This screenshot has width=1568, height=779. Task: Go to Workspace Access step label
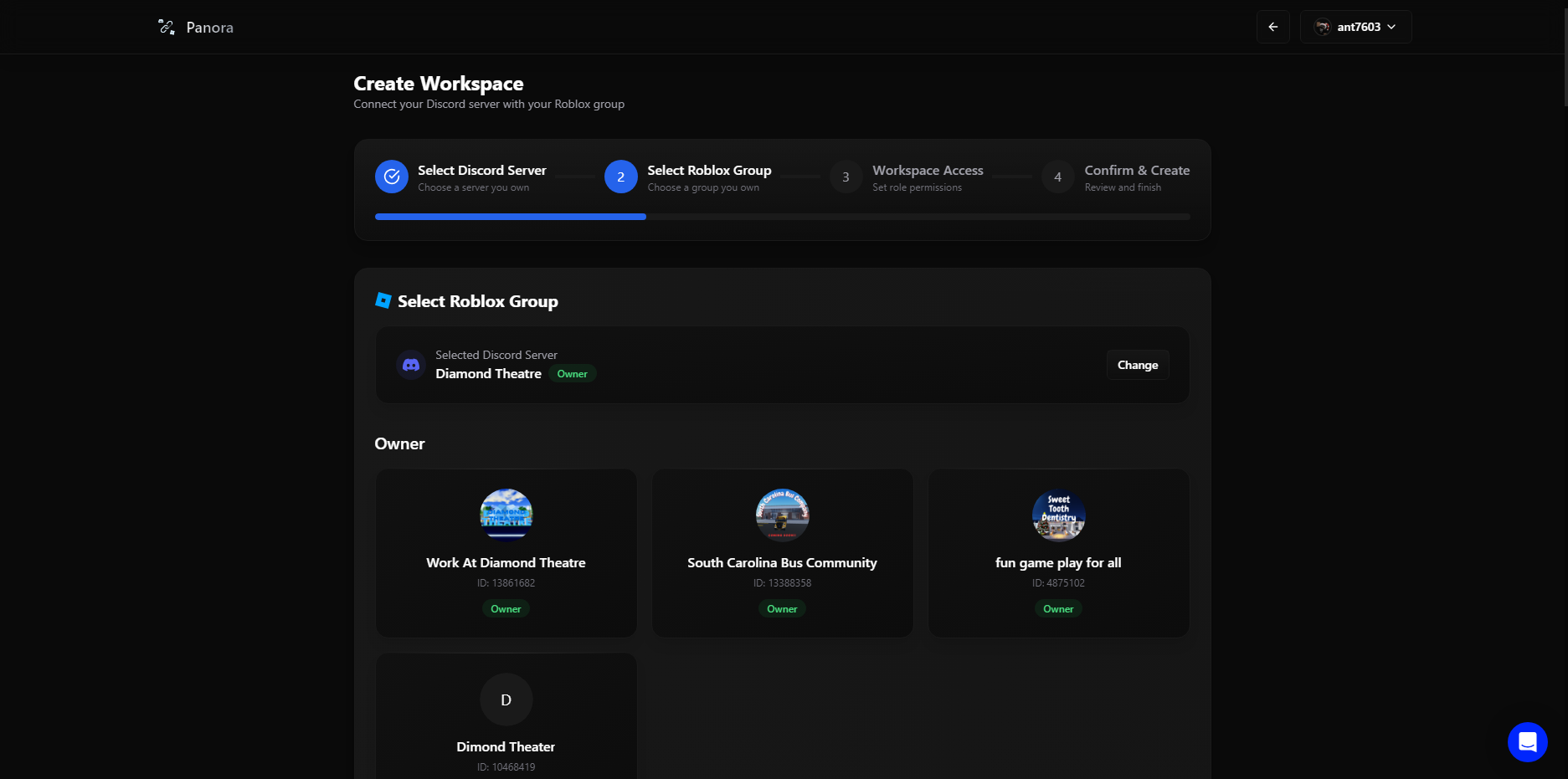[x=928, y=171]
